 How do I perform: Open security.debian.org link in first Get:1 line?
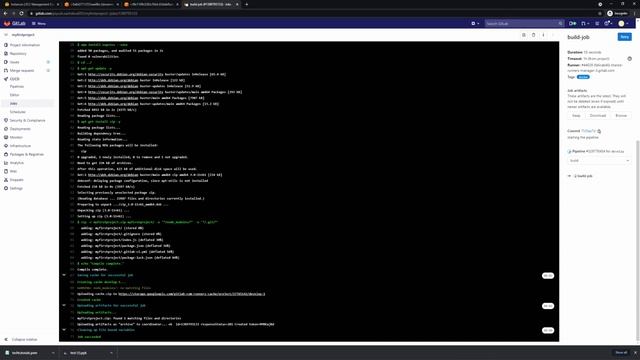(126, 74)
